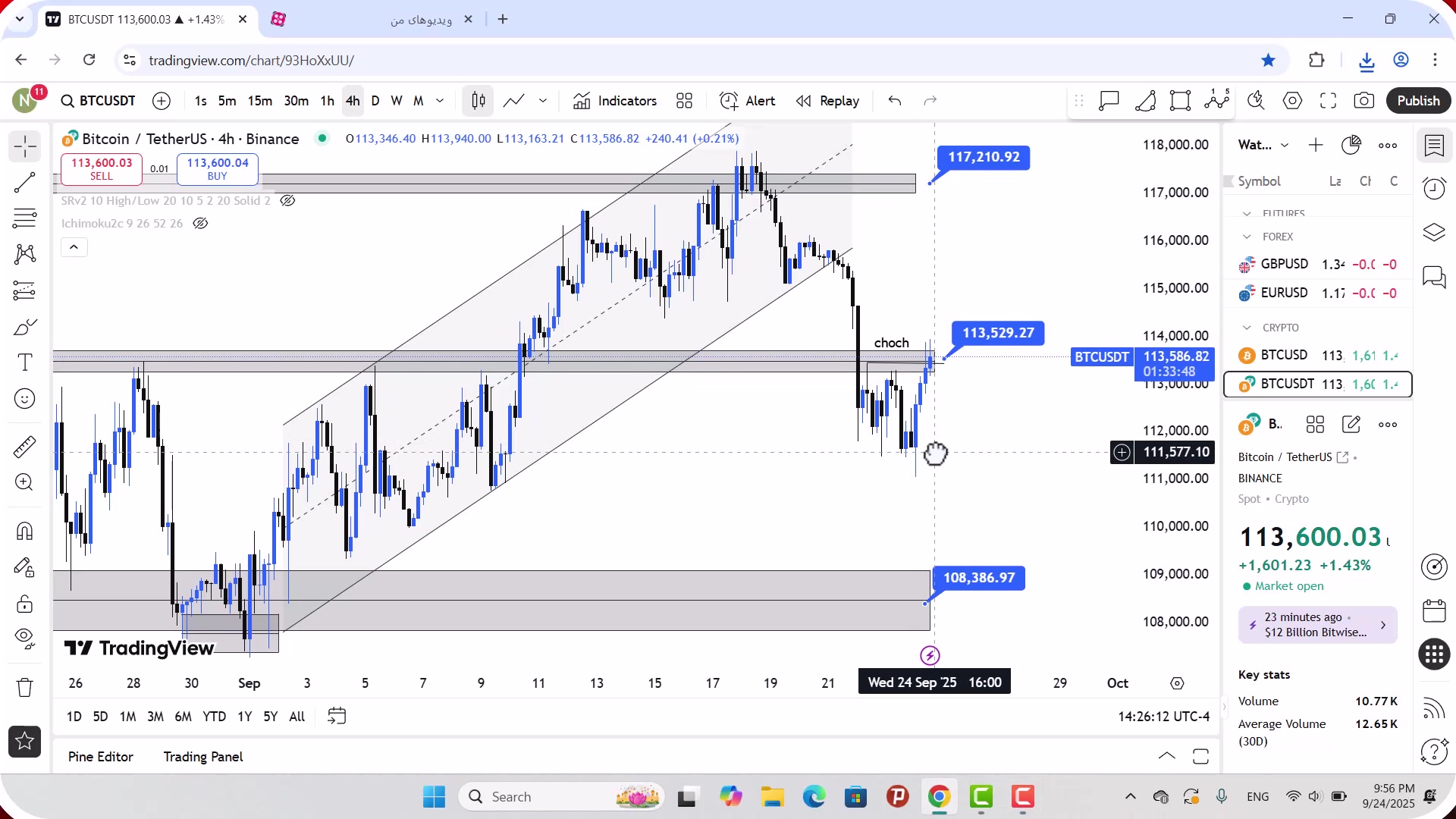1456x819 pixels.
Task: Create an Alert
Action: [x=747, y=101]
